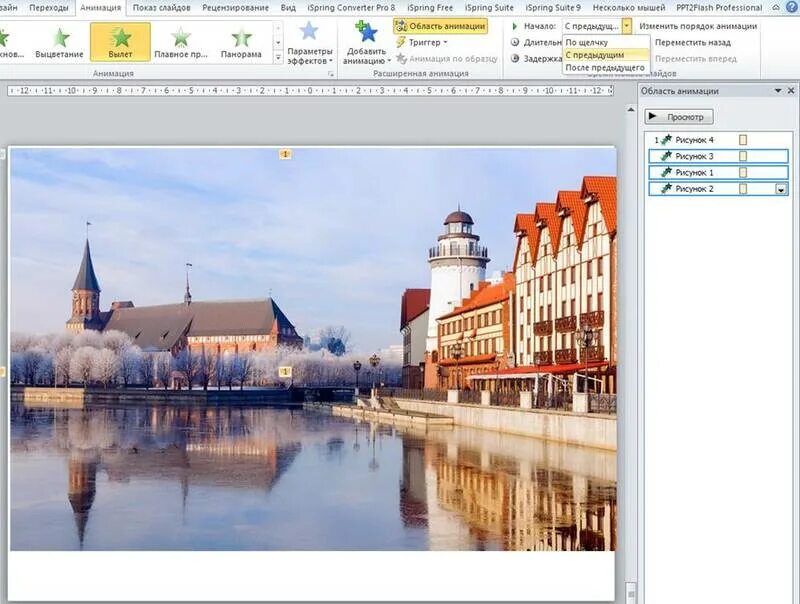Open the iSpring Suite 9 tab
800x604 pixels.
pyautogui.click(x=553, y=8)
